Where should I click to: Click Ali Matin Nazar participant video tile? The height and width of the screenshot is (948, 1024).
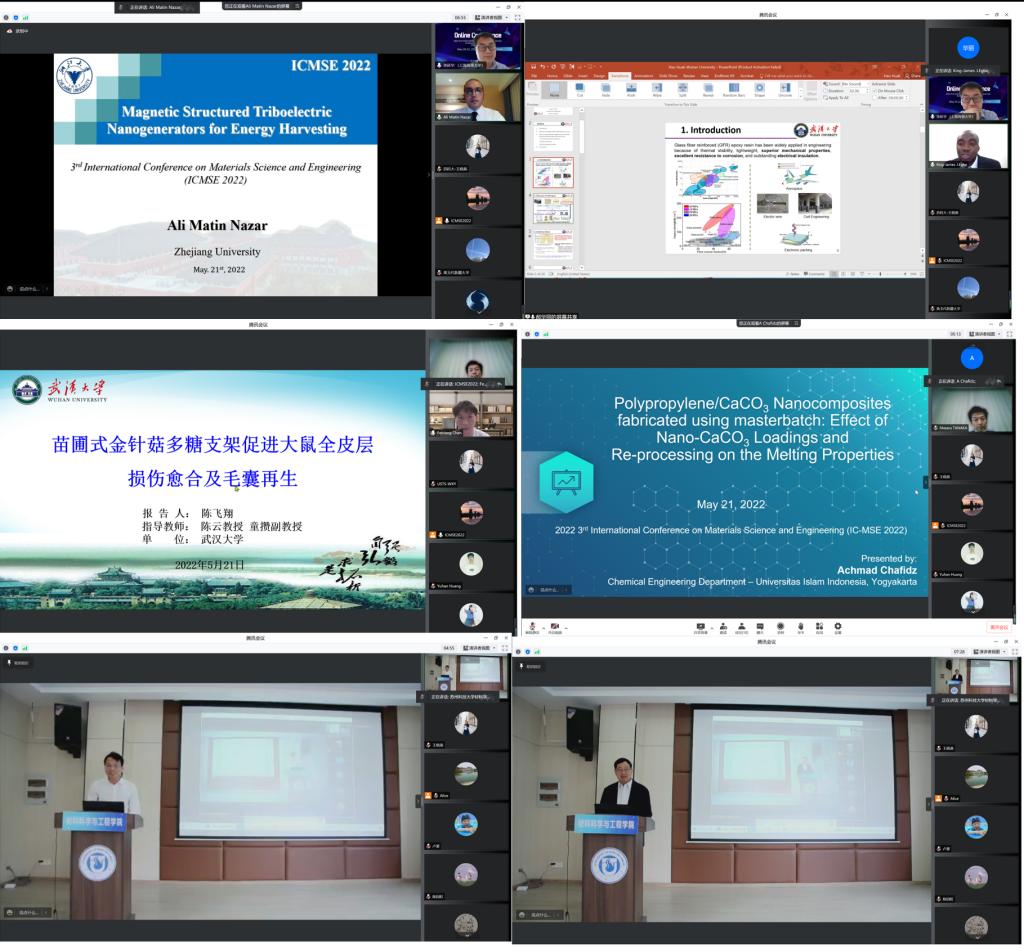coord(478,97)
